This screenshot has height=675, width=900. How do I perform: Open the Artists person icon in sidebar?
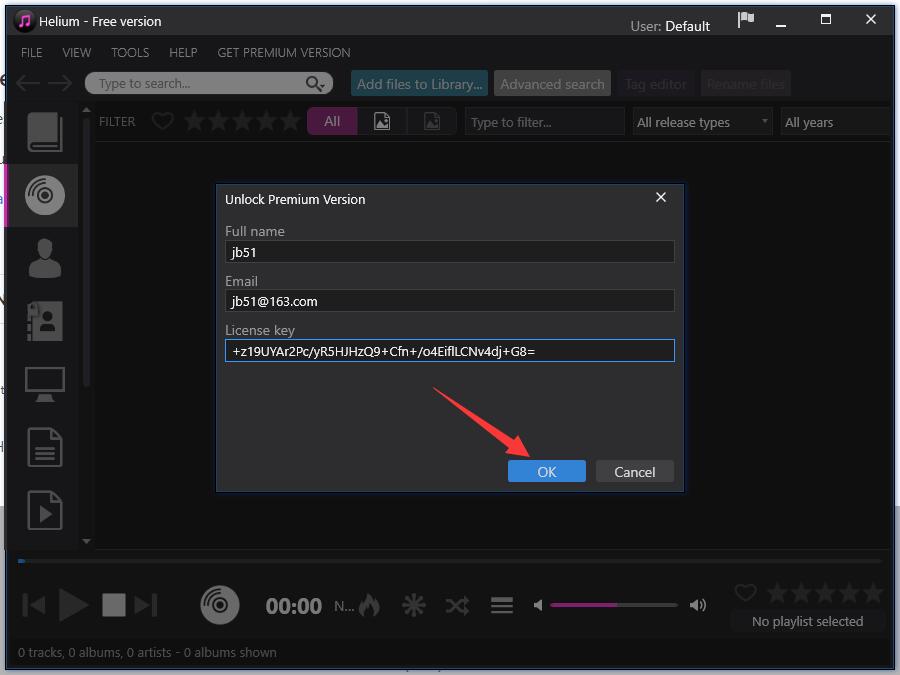[45, 258]
